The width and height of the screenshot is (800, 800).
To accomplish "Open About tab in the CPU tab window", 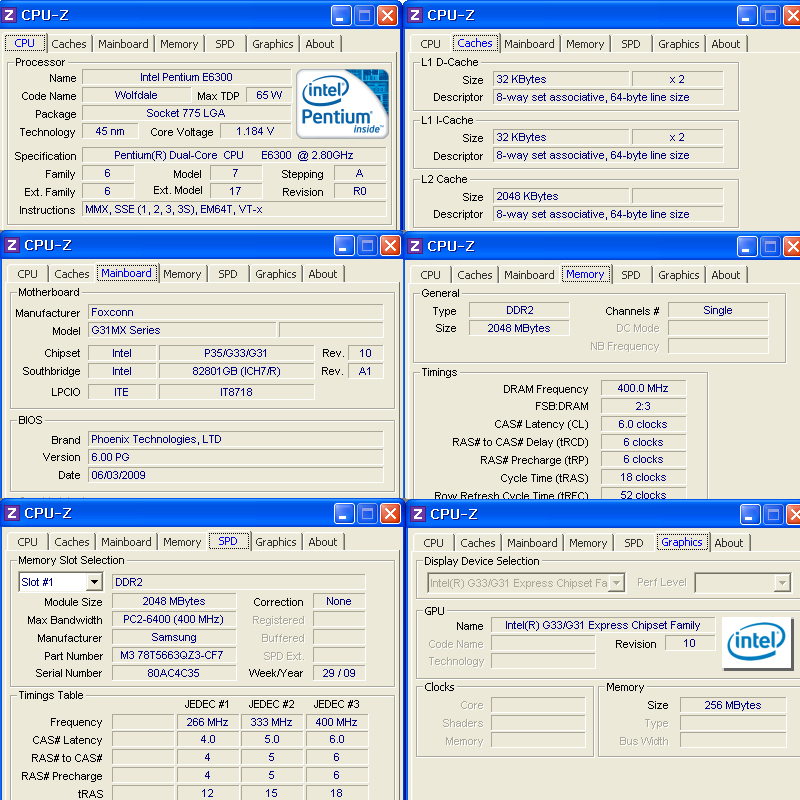I will click(320, 44).
